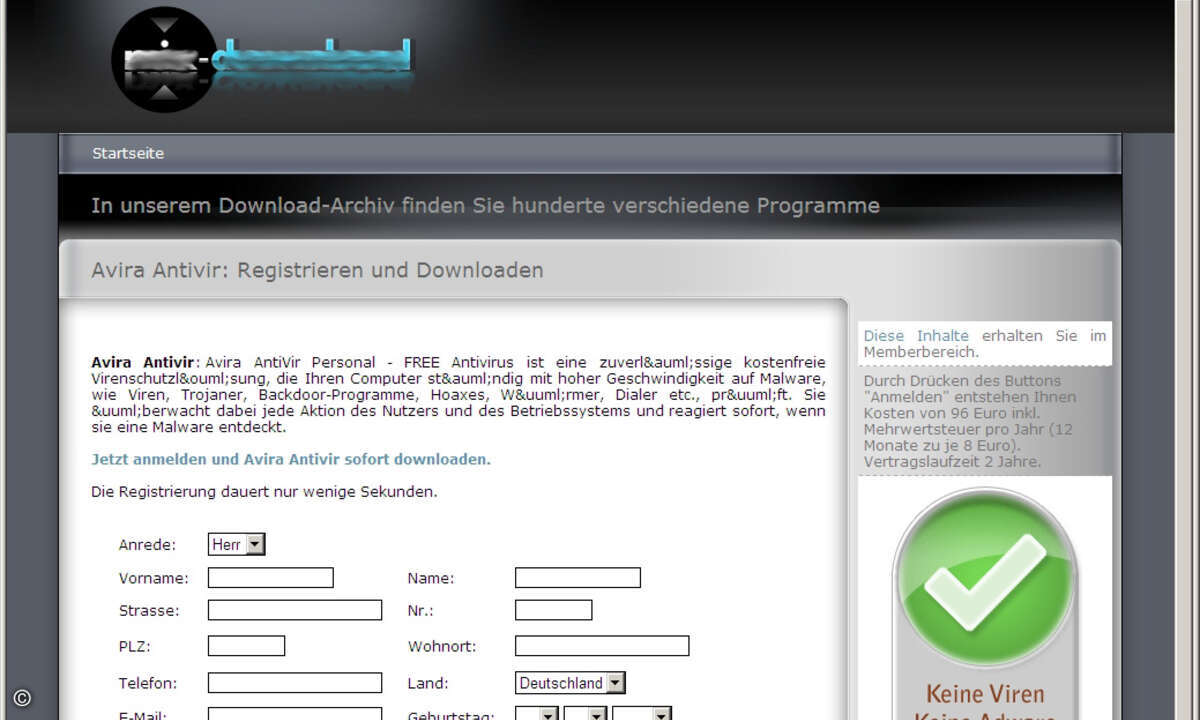Focus the Nr. house number field
1200x720 pixels.
[x=554, y=610]
